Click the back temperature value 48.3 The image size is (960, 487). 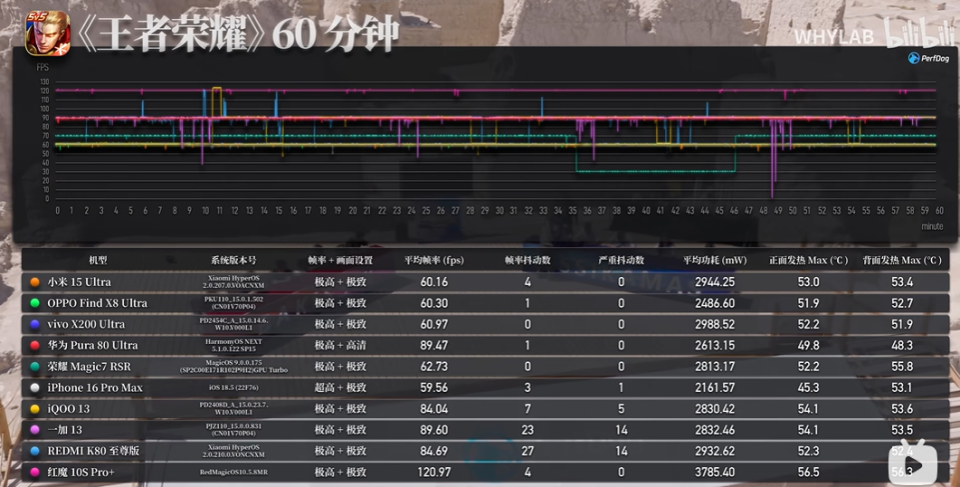(902, 345)
